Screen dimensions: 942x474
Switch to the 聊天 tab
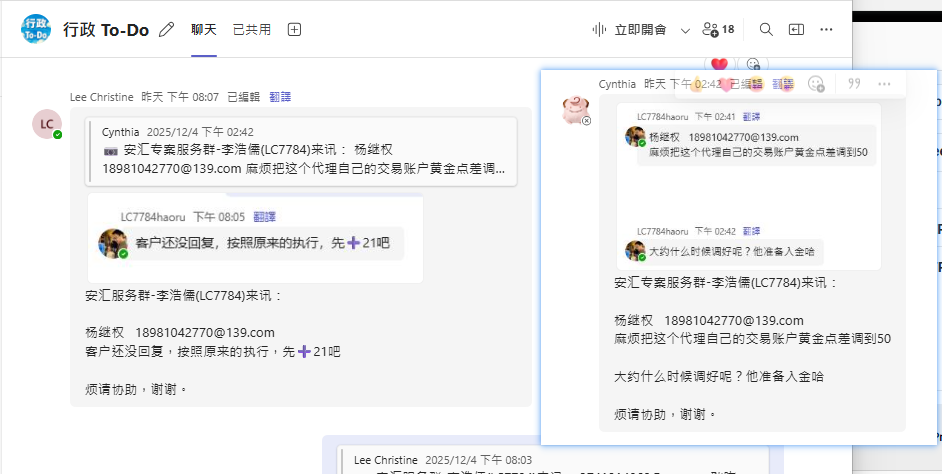pos(204,29)
